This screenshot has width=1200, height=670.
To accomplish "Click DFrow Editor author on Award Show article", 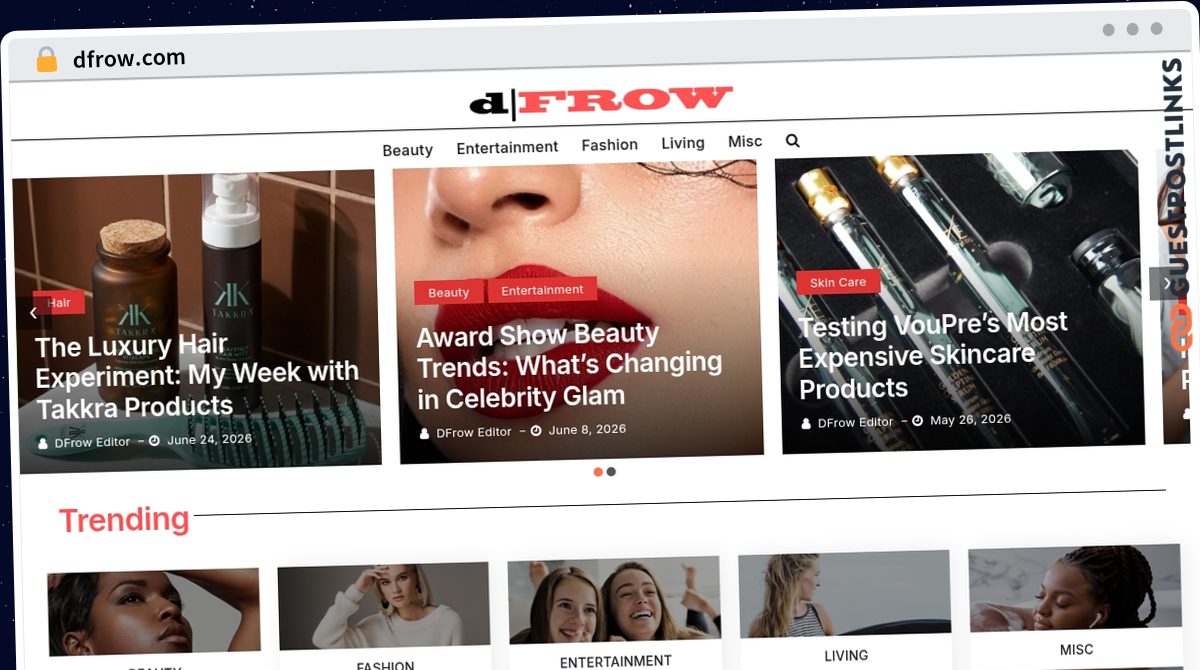I will click(x=474, y=432).
